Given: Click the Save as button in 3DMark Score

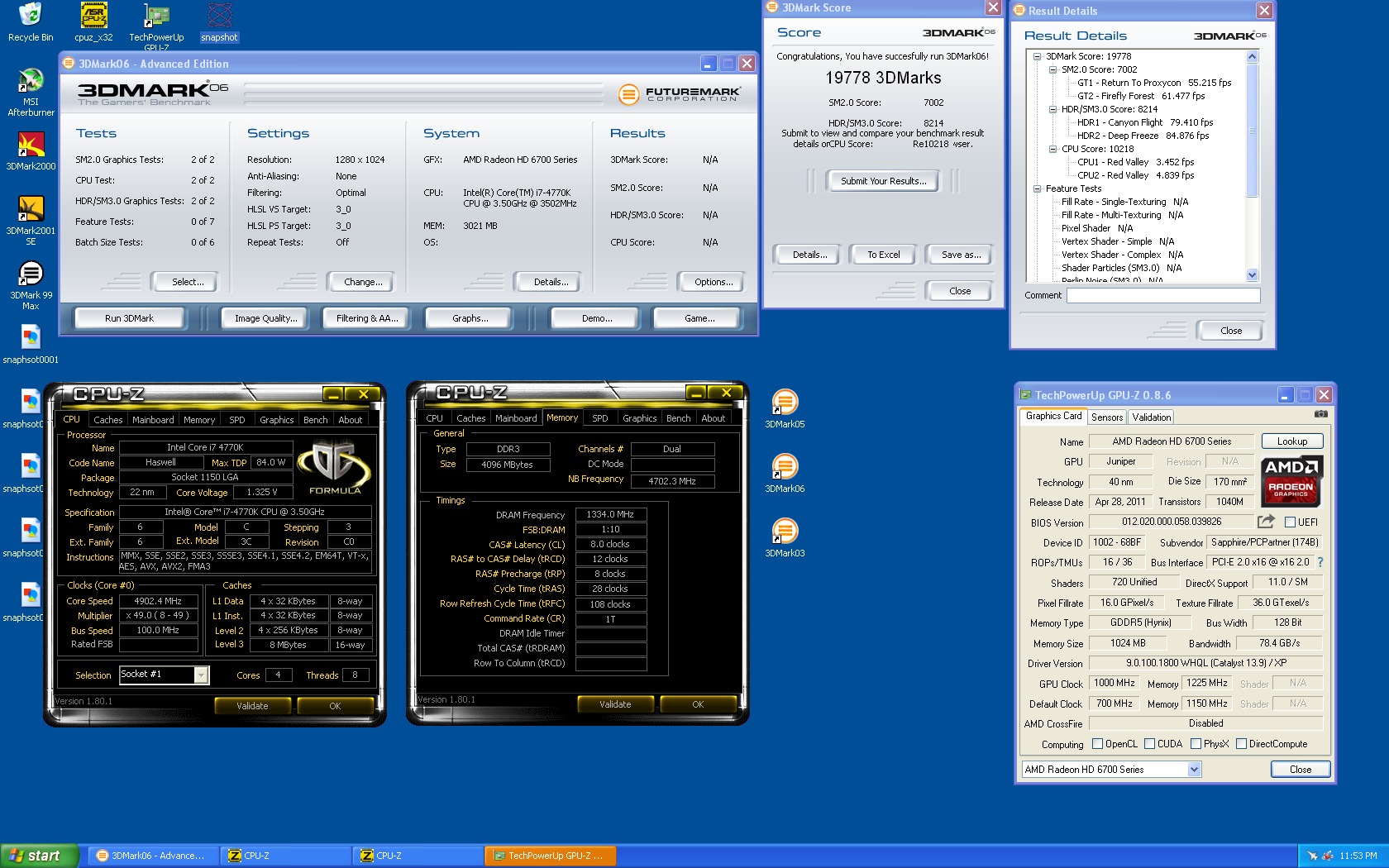Looking at the screenshot, I should pos(961,255).
